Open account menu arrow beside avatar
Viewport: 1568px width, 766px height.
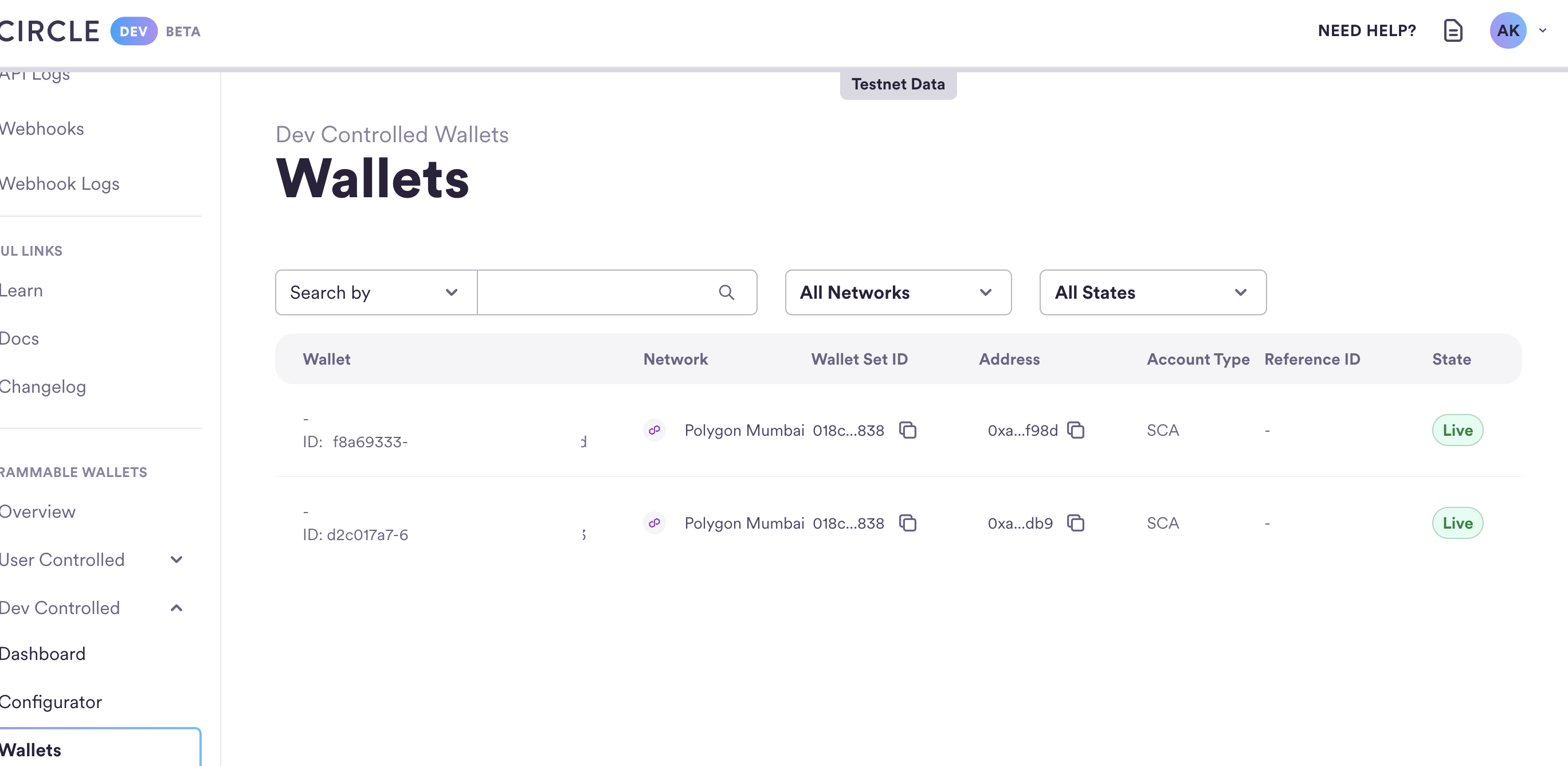1542,30
